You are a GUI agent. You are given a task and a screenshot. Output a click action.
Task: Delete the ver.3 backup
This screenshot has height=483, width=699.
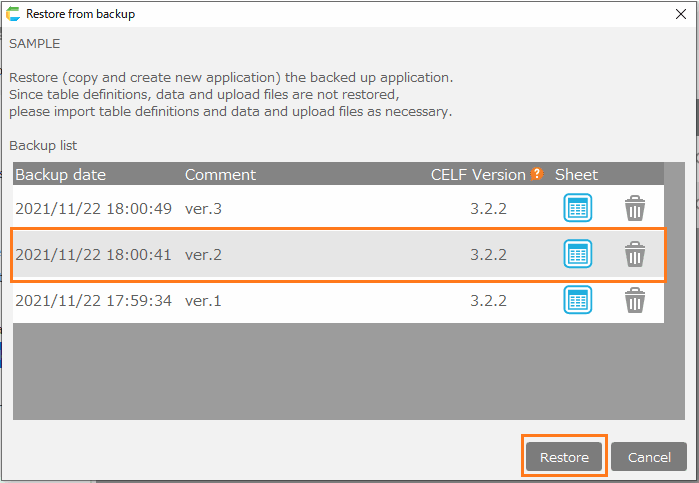coord(635,208)
